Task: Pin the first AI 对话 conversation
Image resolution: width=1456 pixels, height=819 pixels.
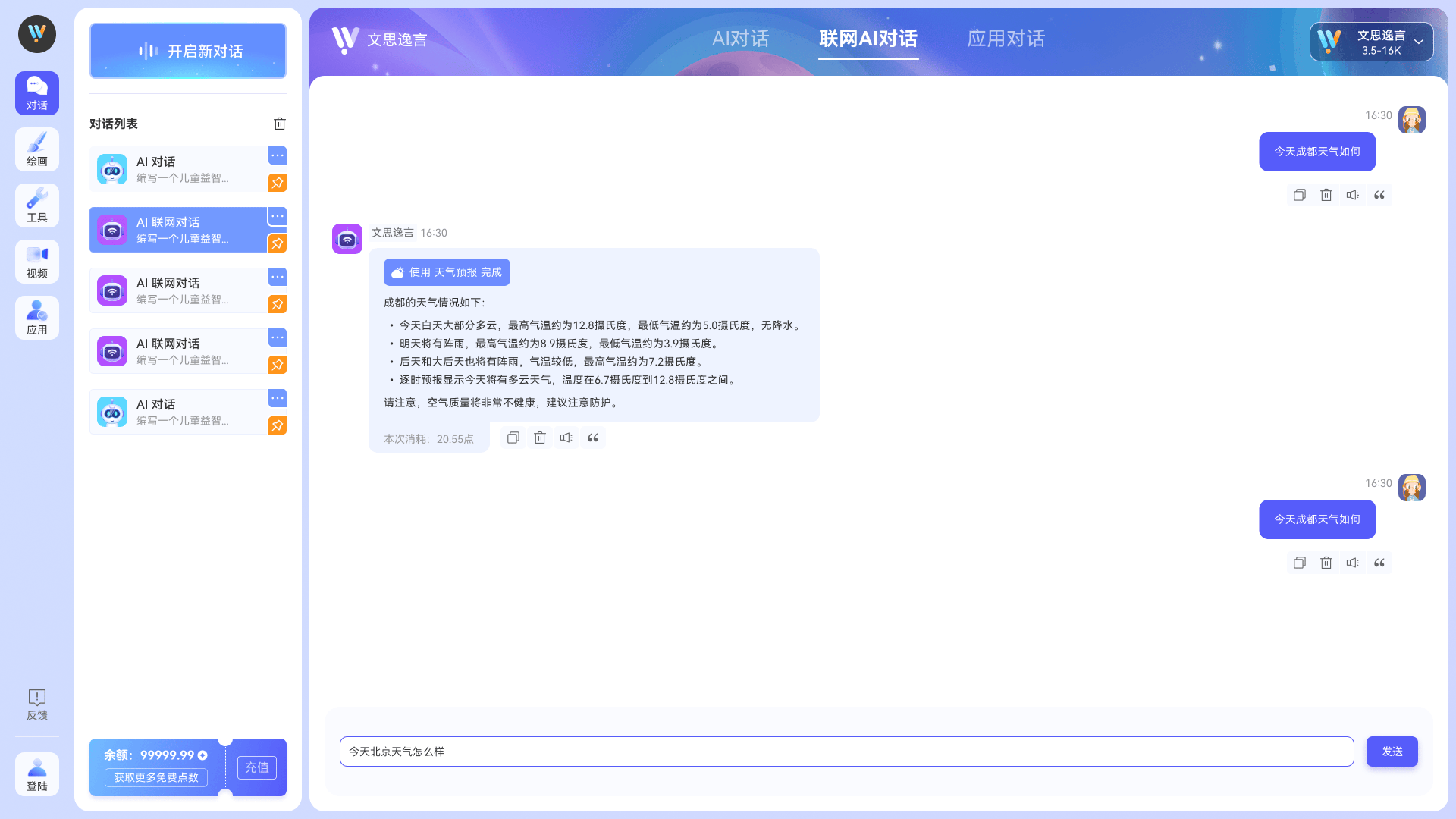Action: 277,182
